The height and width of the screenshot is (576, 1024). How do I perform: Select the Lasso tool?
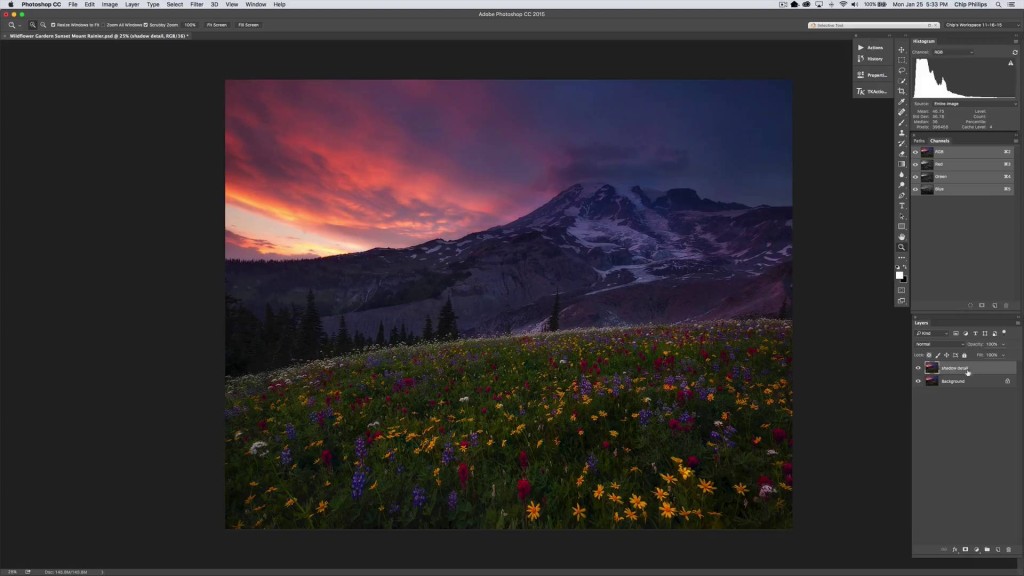coord(901,70)
